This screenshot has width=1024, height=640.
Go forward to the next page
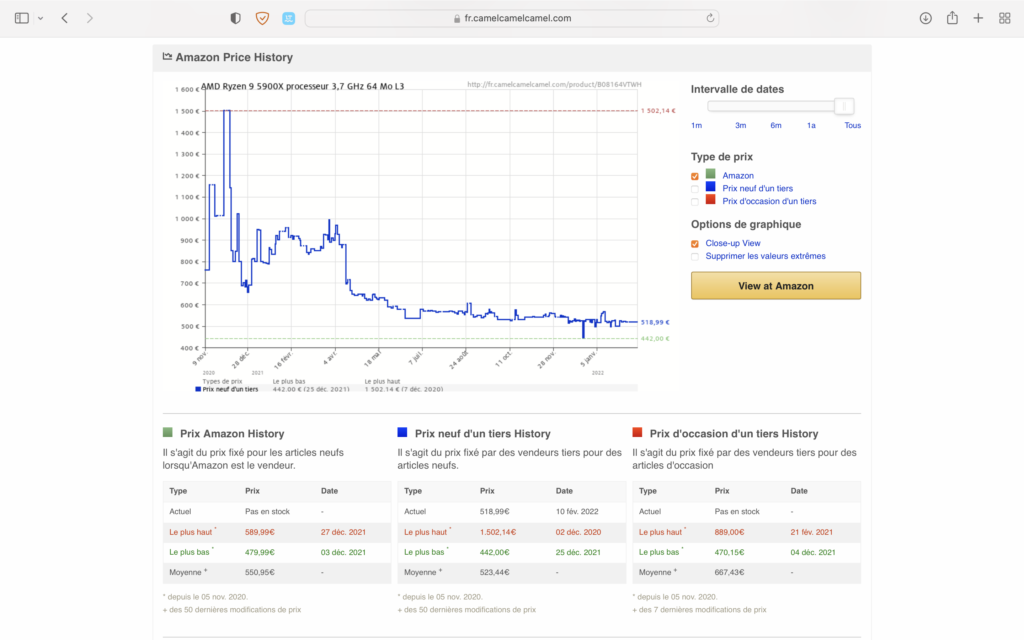[x=89, y=18]
